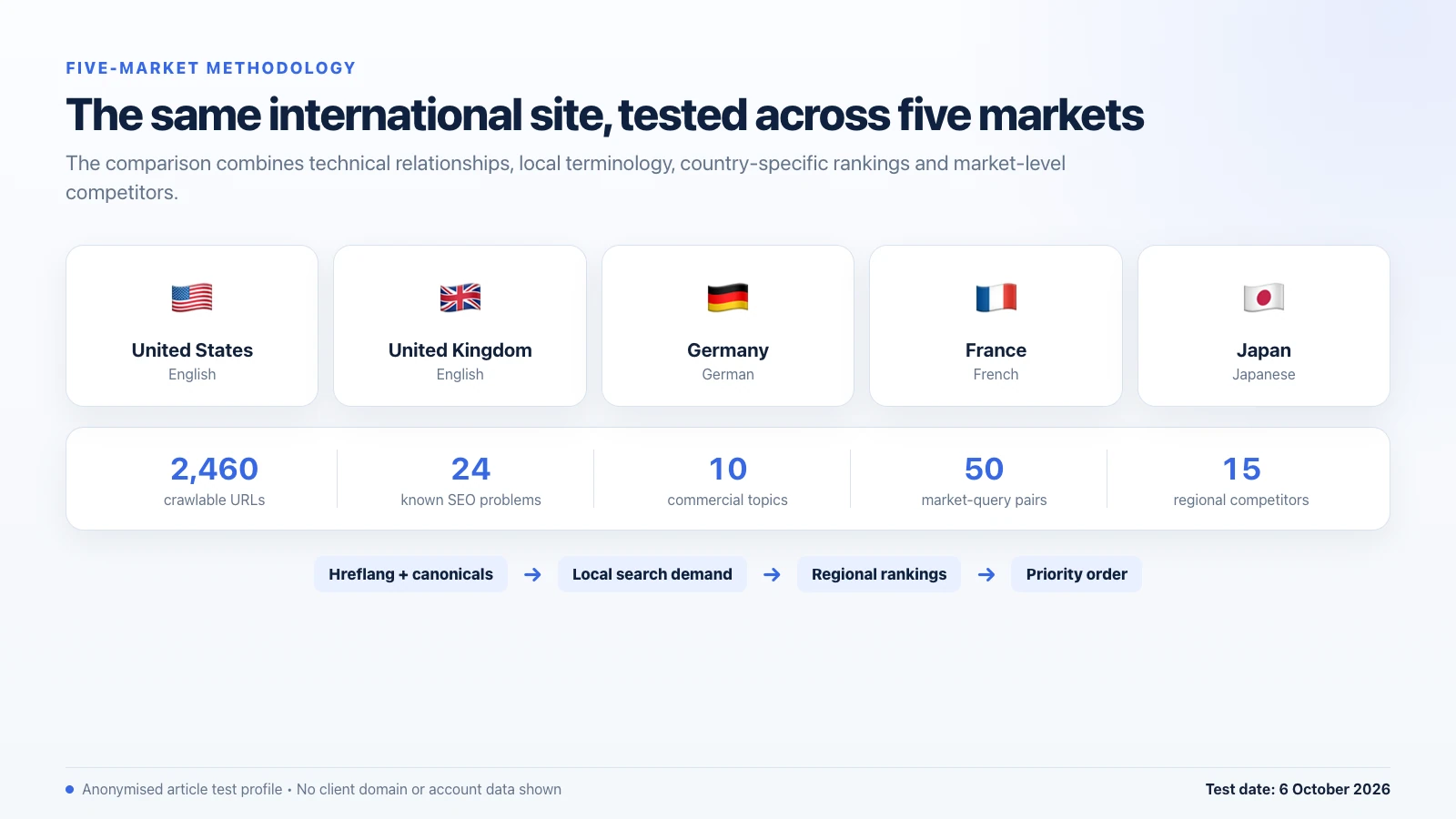Click the 24 known SEO problems value

coord(471,469)
